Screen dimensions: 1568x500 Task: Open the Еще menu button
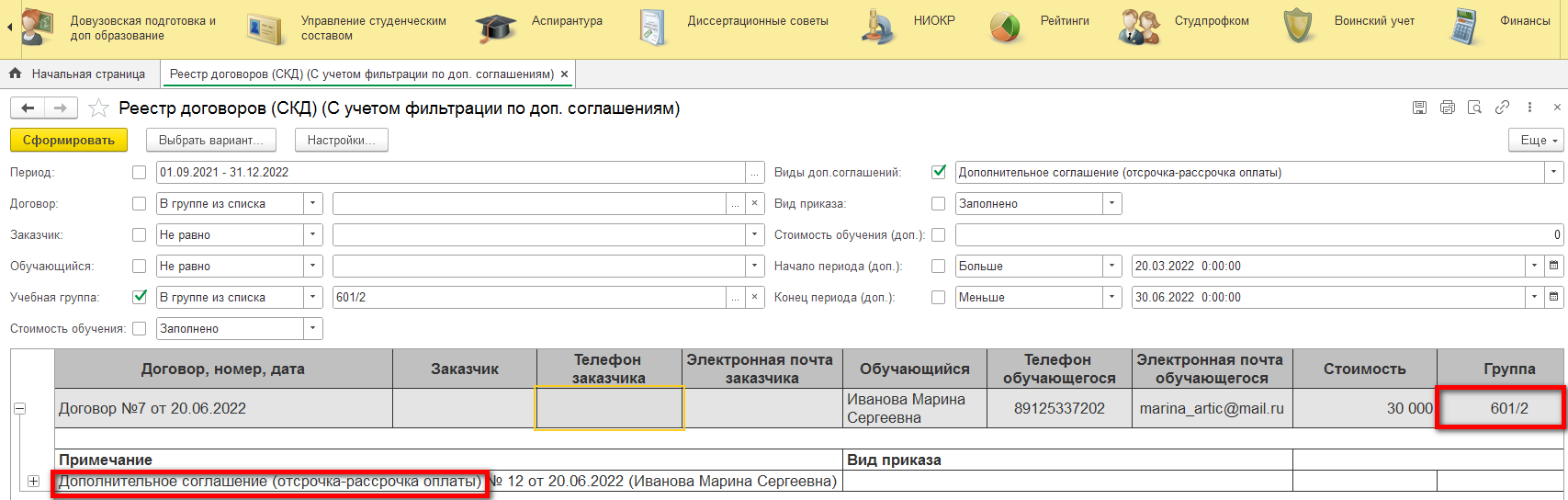(1537, 140)
